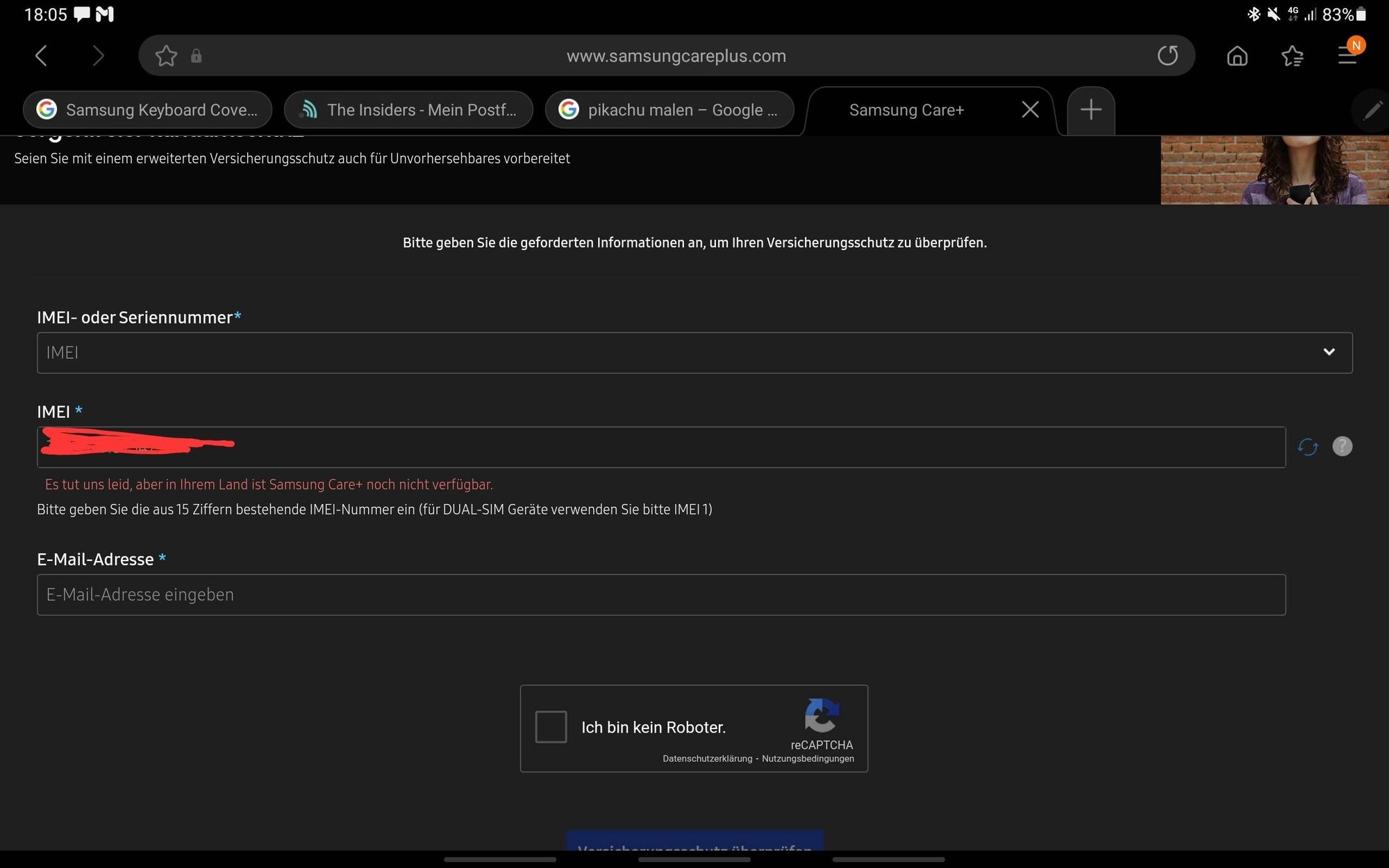1389x868 pixels.
Task: Click the 'Seien Sie mit einem erweiterten Versicherungsschutz' subtitle
Action: click(x=292, y=158)
